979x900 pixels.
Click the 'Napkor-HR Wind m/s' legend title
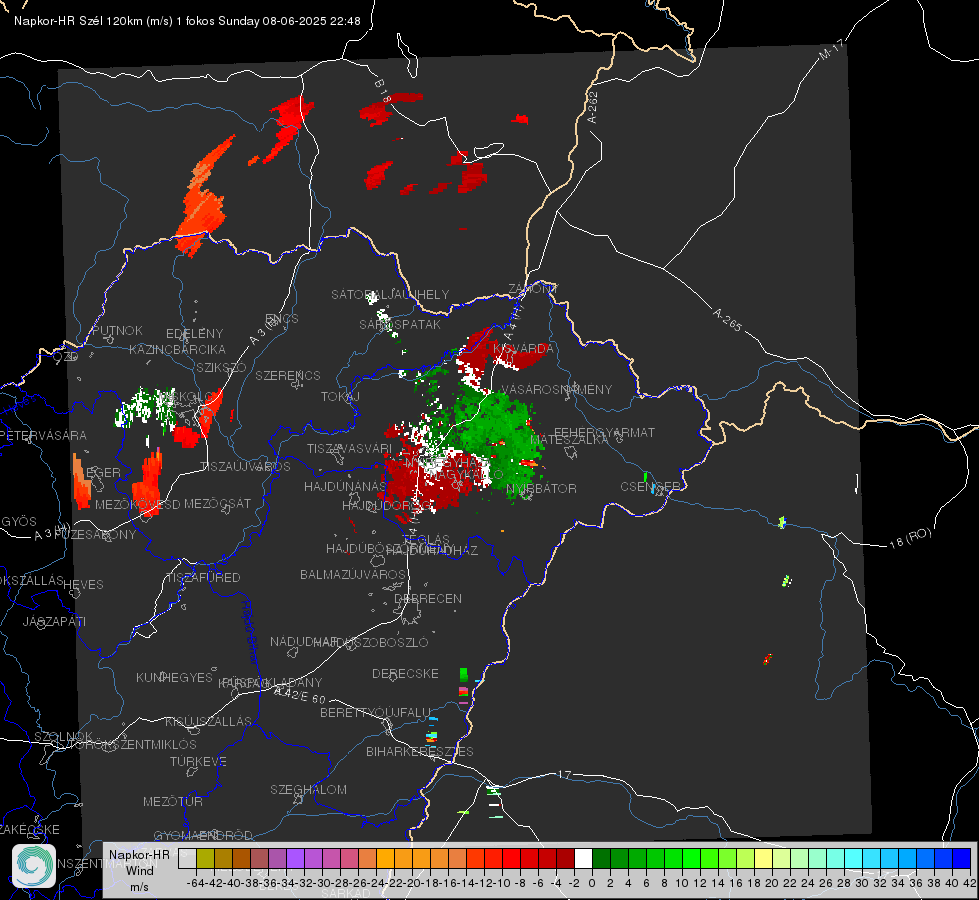pos(139,870)
